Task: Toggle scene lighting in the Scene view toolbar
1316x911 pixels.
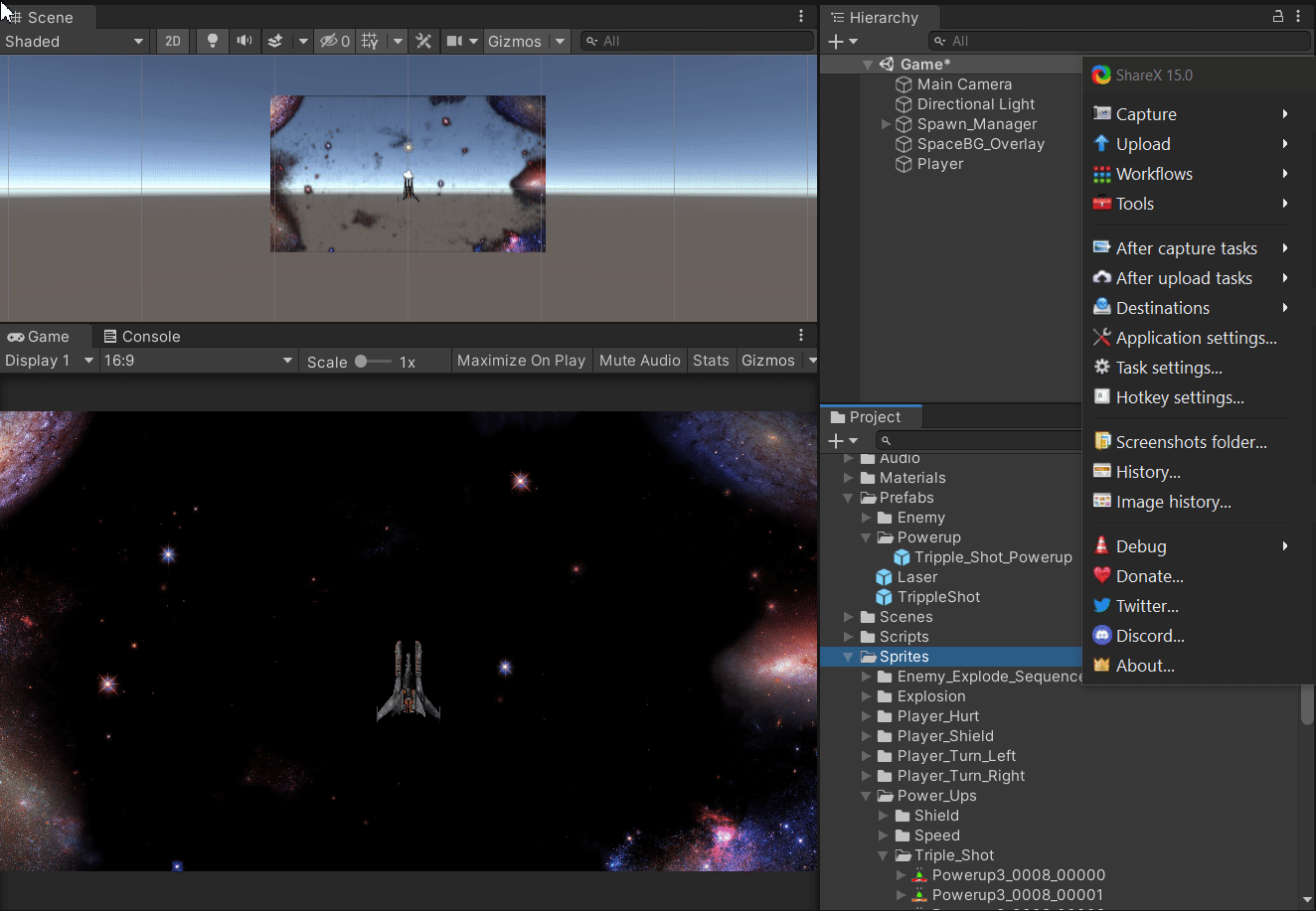Action: tap(212, 41)
